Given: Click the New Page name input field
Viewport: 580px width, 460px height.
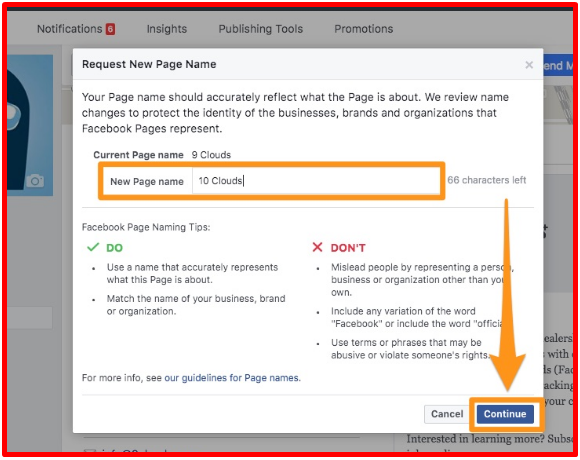Looking at the screenshot, I should click(x=316, y=181).
